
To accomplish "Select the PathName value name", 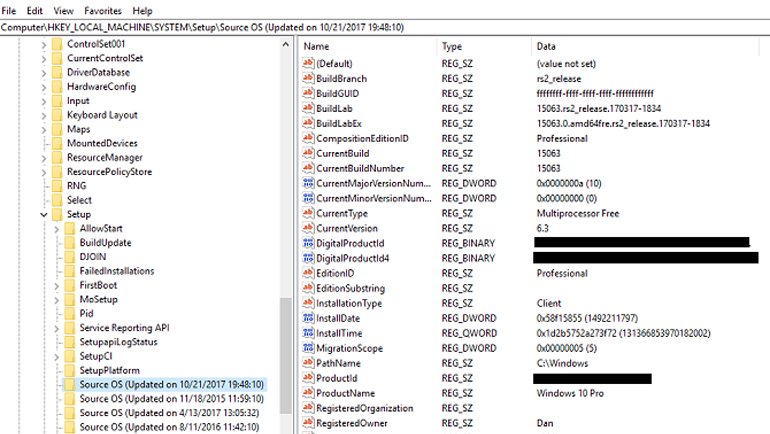I will (x=338, y=363).
